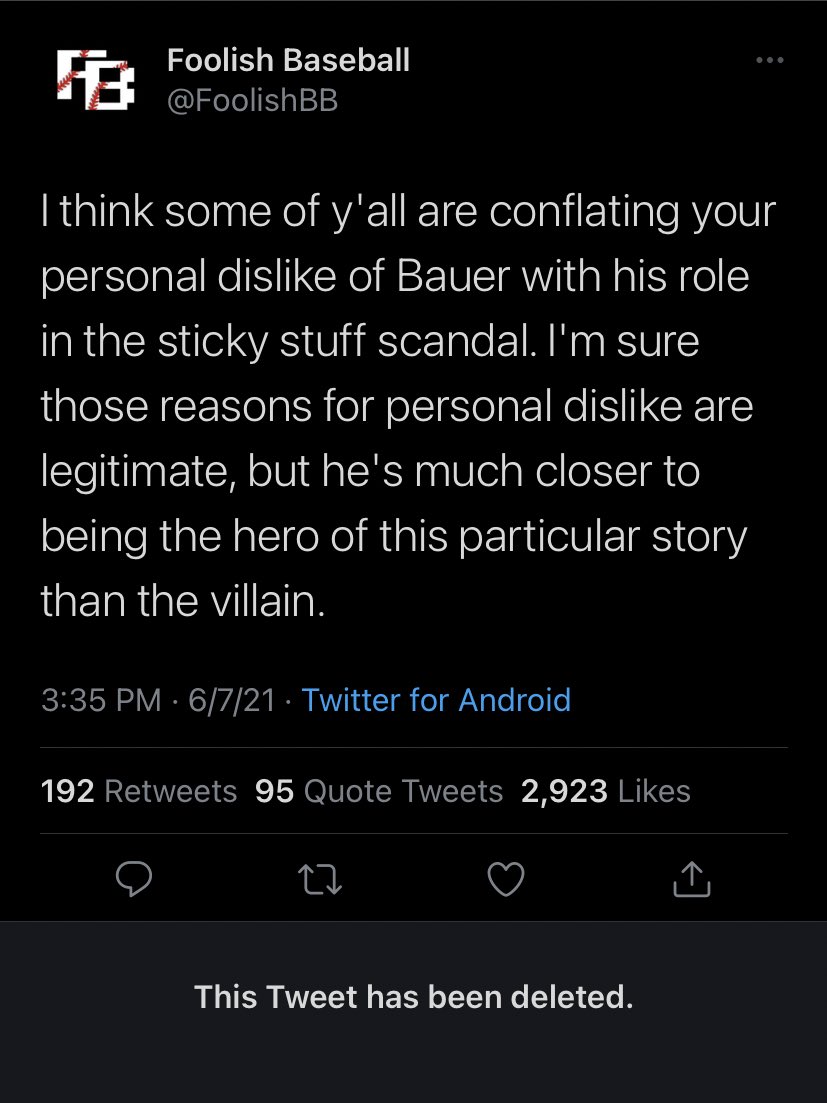Click the 'I think some of y'all' opening line
This screenshot has height=1103, width=827.
224,211
